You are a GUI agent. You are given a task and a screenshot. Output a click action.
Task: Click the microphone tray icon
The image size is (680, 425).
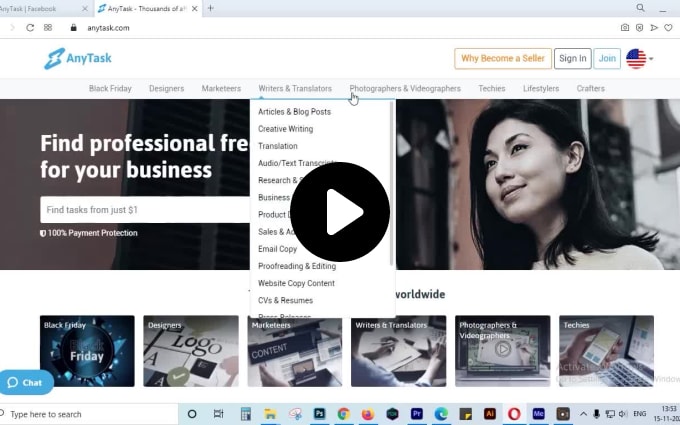point(597,414)
